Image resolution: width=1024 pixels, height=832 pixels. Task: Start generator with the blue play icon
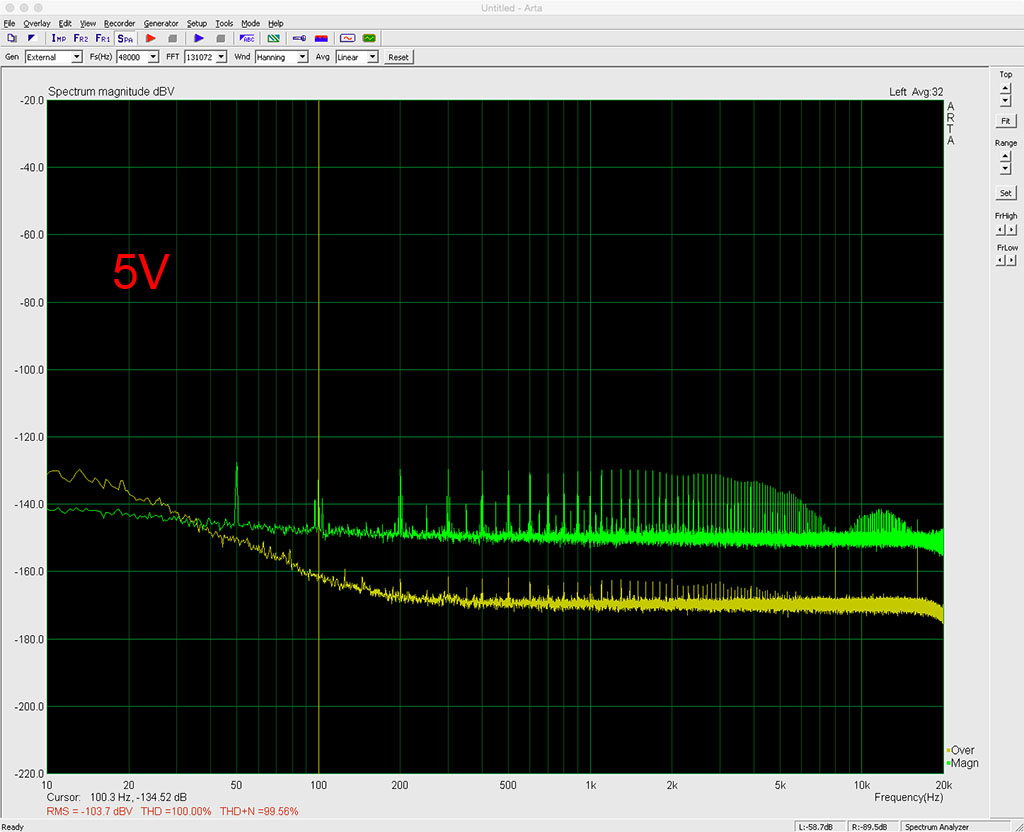pyautogui.click(x=199, y=39)
